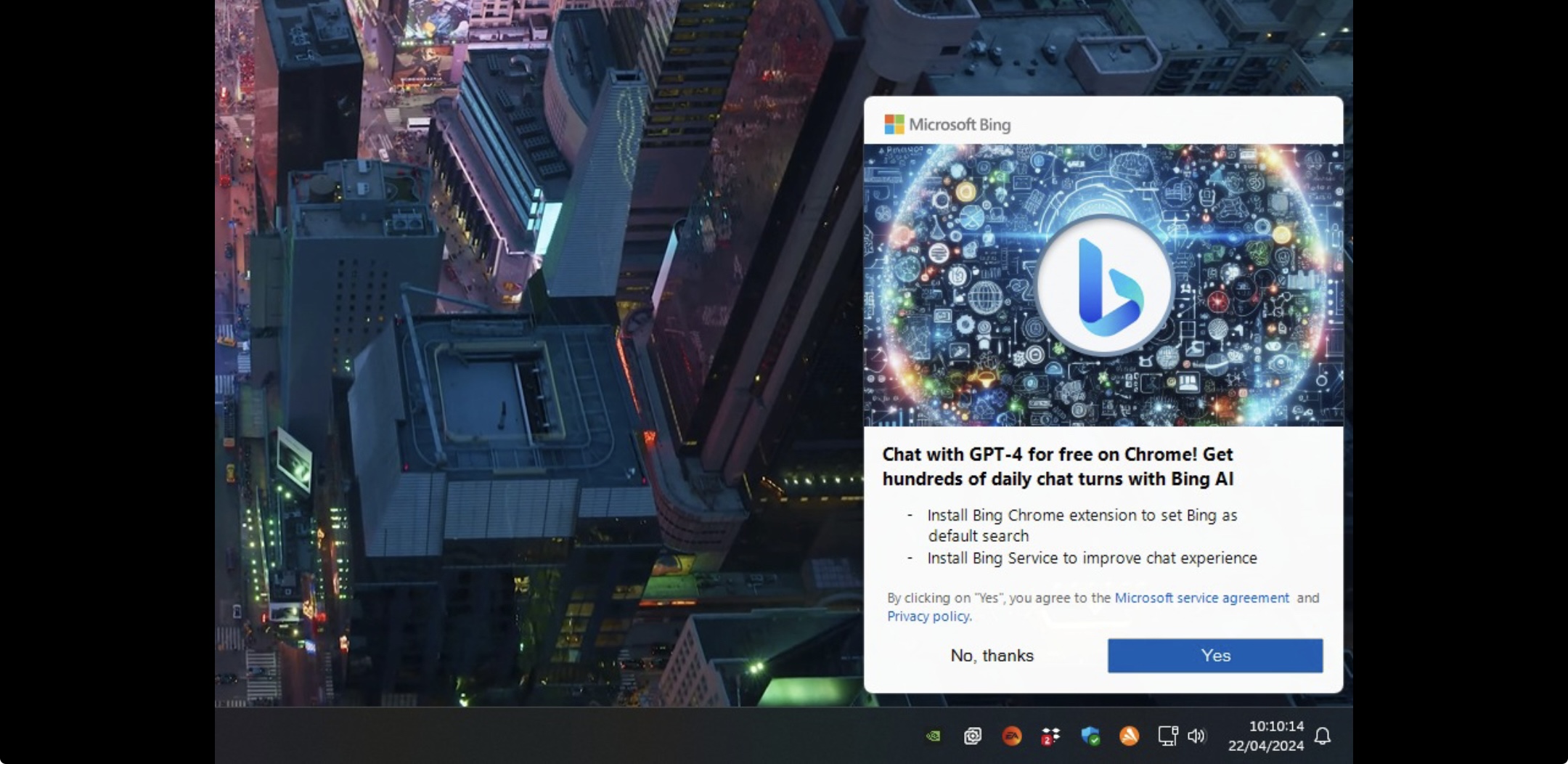Click 'Install Bing Service to improve chat experience' text
The width and height of the screenshot is (1568, 764).
(x=1092, y=558)
